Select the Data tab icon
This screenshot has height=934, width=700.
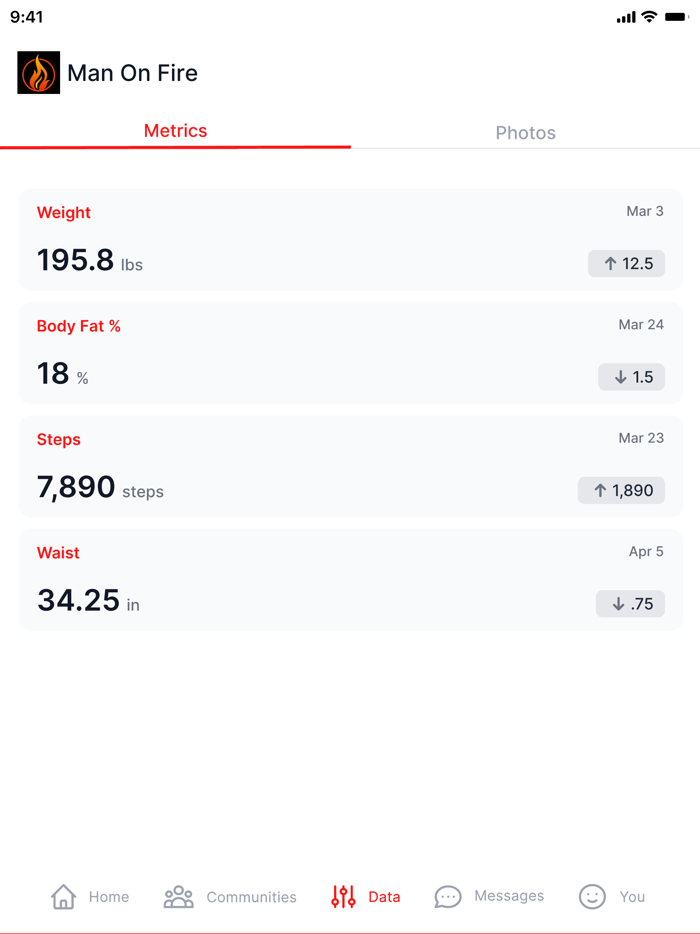tap(342, 896)
